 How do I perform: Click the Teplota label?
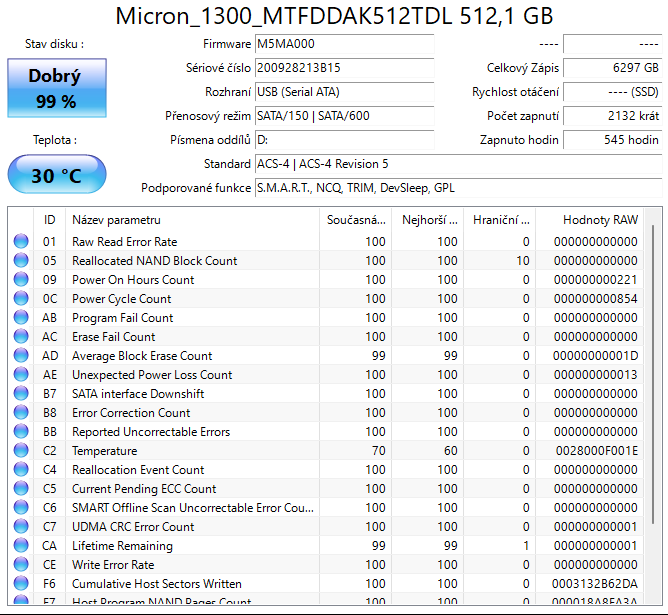55,140
